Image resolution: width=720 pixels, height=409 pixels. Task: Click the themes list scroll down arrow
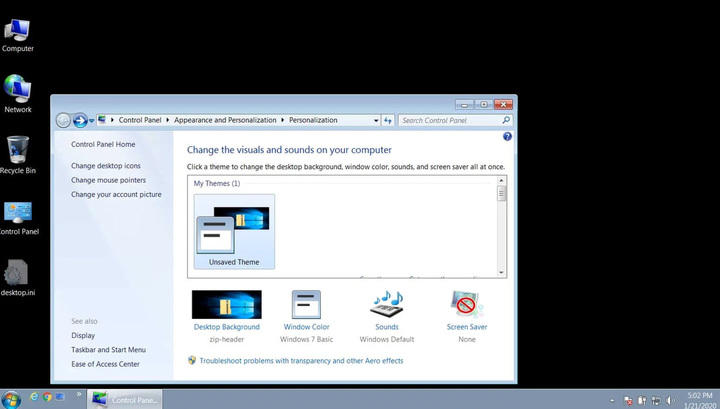click(x=501, y=273)
